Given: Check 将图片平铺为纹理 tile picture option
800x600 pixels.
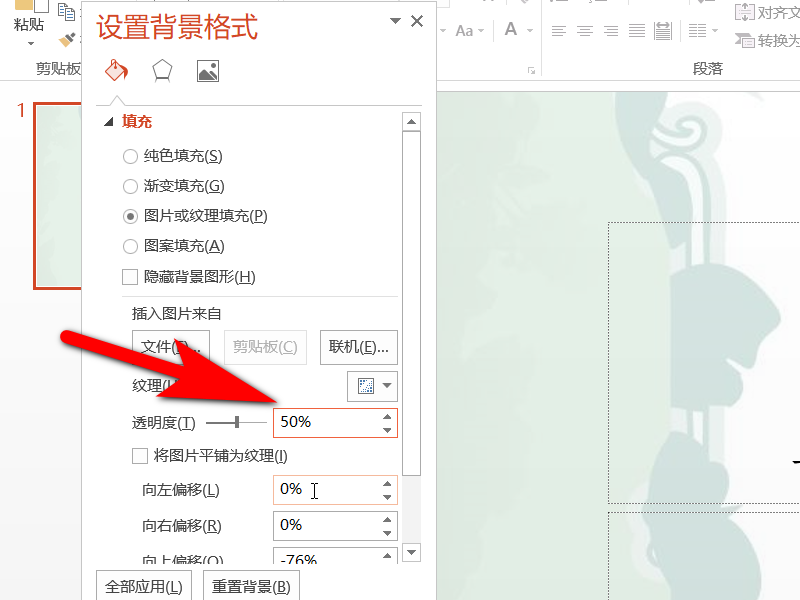Looking at the screenshot, I should 138,456.
